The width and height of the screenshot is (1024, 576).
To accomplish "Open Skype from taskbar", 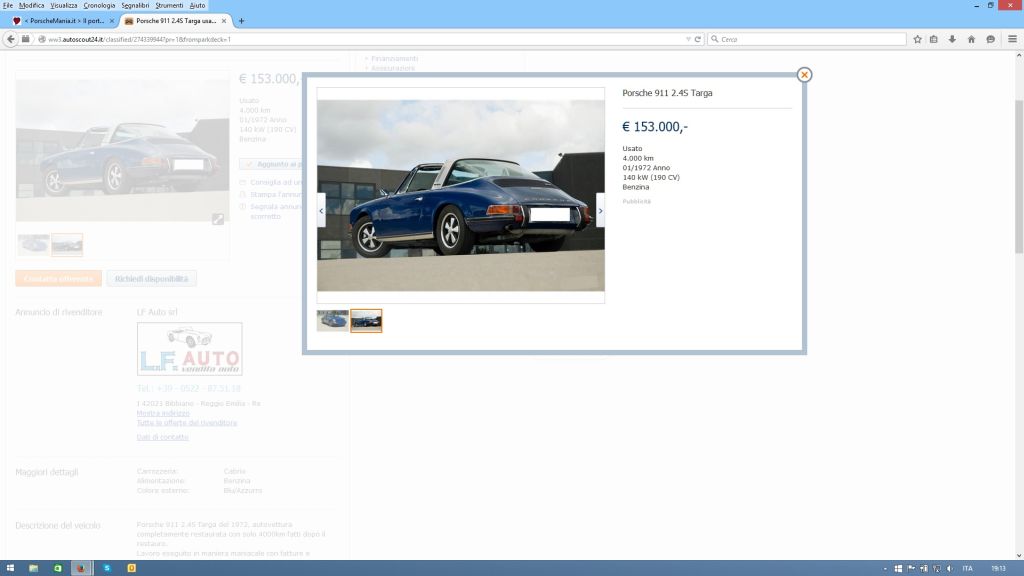I will point(107,568).
